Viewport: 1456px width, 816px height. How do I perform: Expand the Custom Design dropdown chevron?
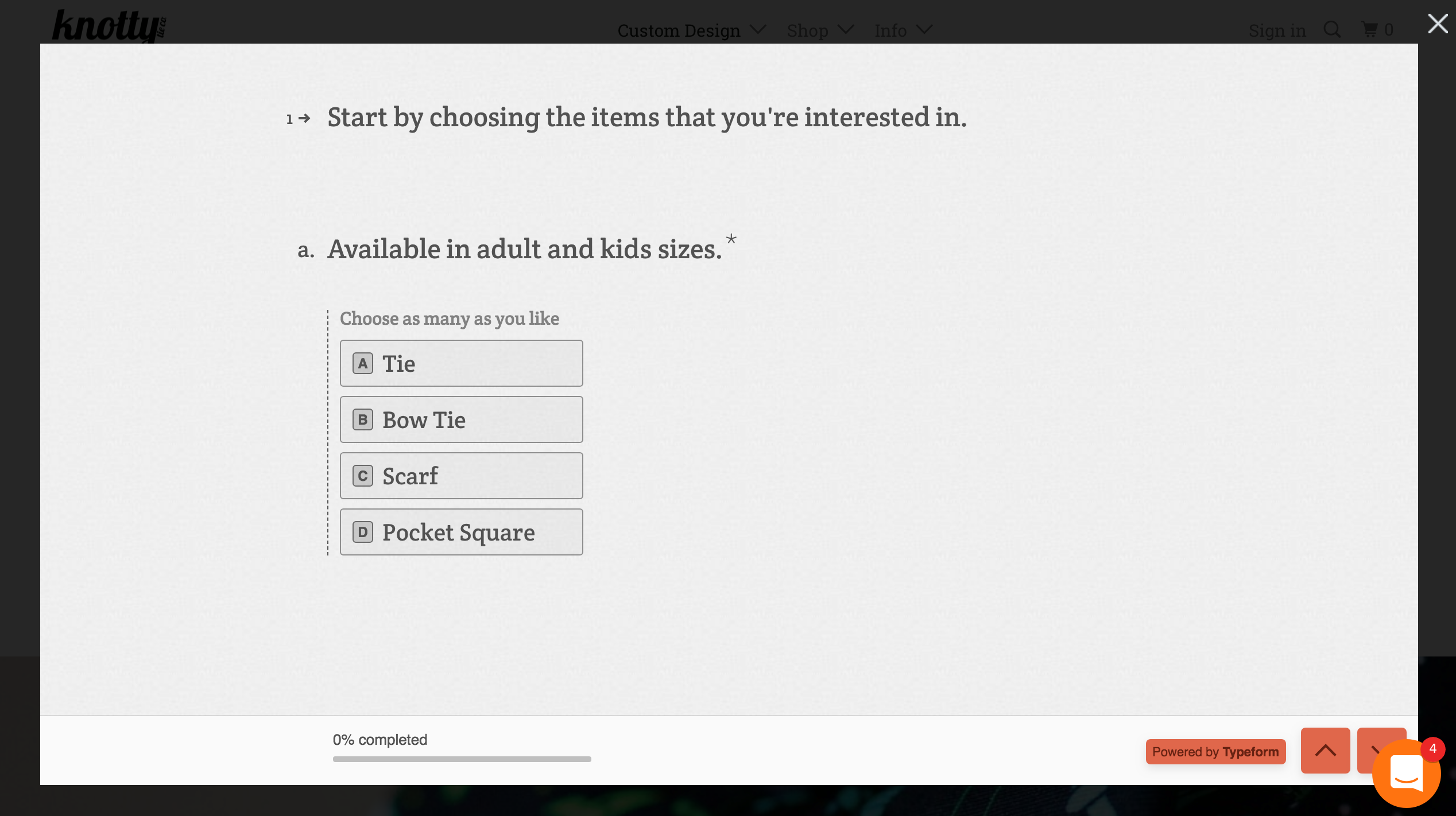758,29
